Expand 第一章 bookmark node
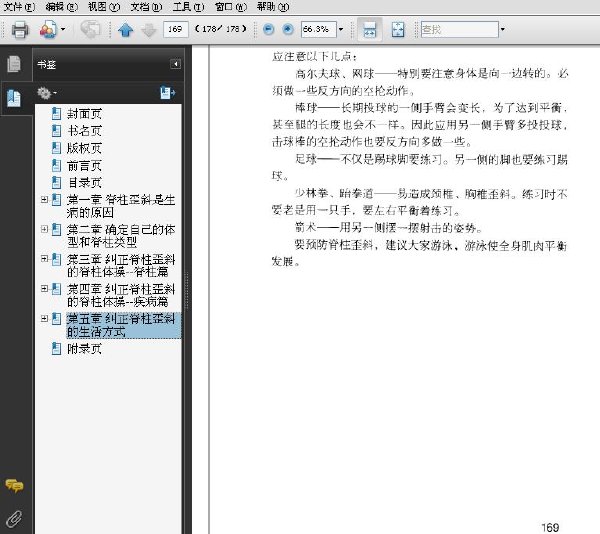This screenshot has width=600, height=534. click(44, 199)
